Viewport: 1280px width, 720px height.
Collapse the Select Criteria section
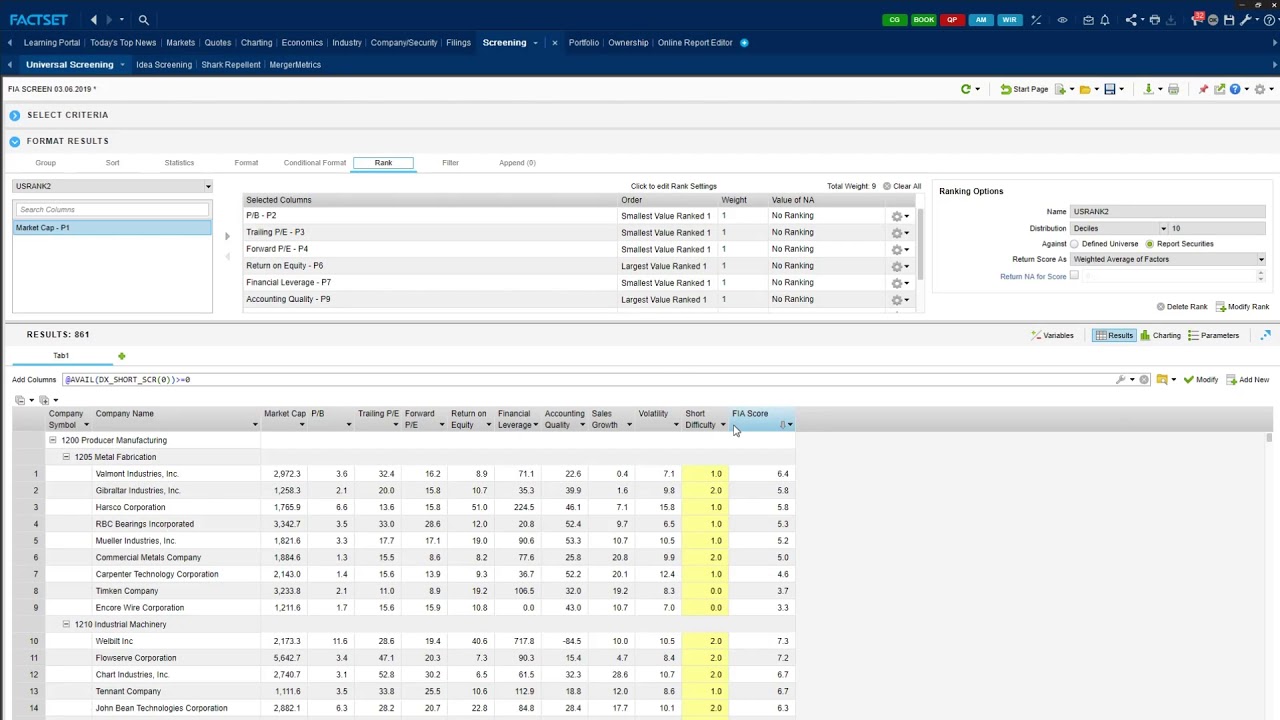pos(15,115)
